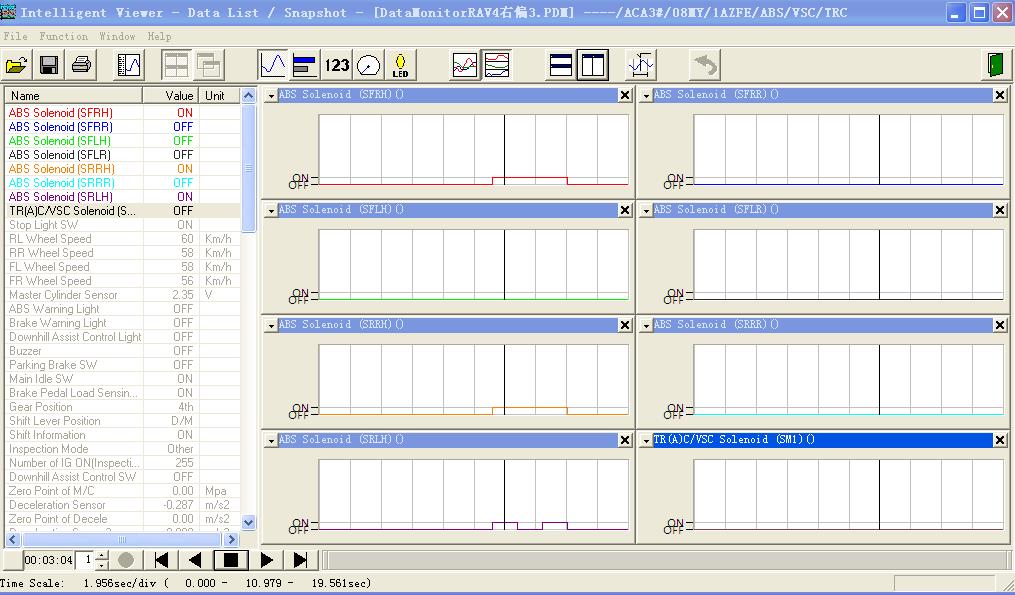Choose vertical split layout icon

coord(593,65)
